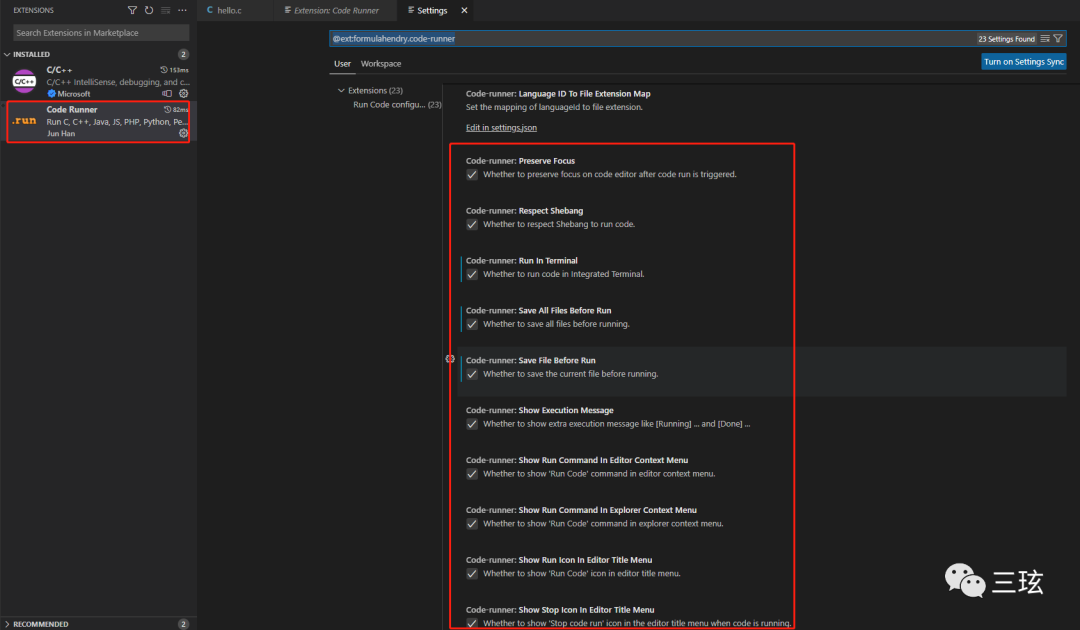This screenshot has height=630, width=1080.
Task: Click the gear icon beside Save File Before Run
Action: [x=450, y=359]
